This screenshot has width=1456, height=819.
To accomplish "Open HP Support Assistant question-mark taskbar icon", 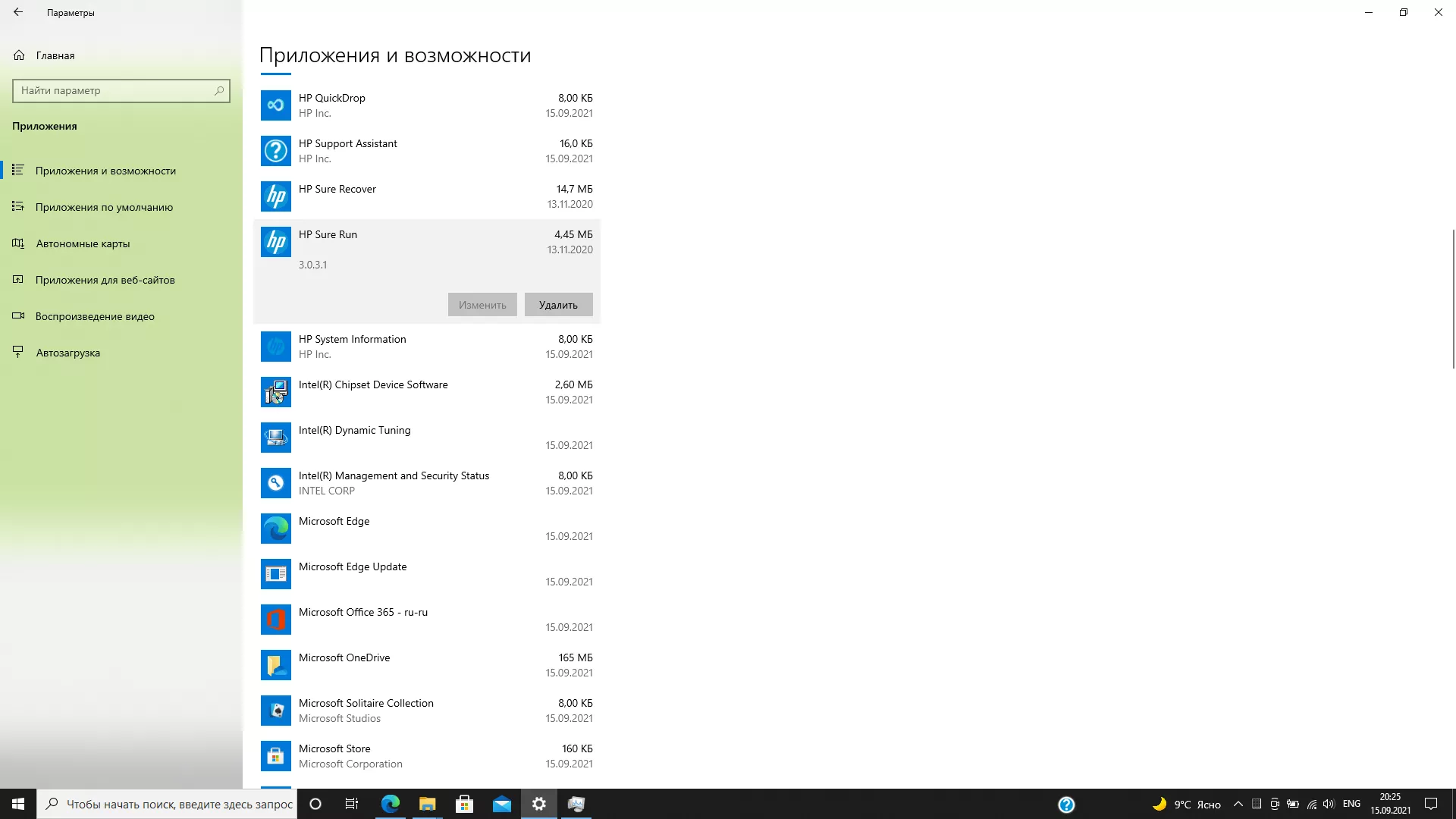I will 1066,805.
